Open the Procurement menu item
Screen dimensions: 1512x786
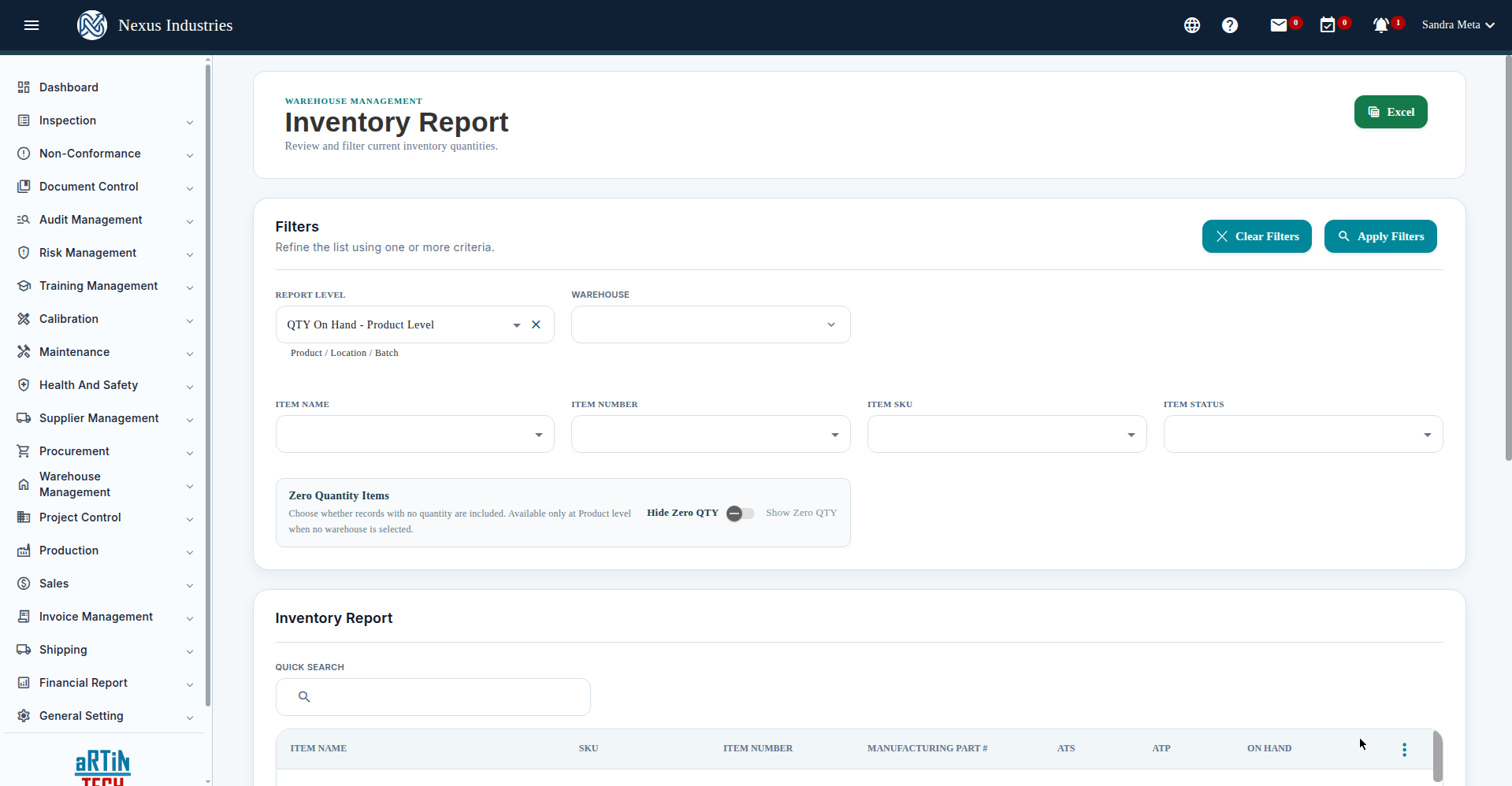click(74, 451)
